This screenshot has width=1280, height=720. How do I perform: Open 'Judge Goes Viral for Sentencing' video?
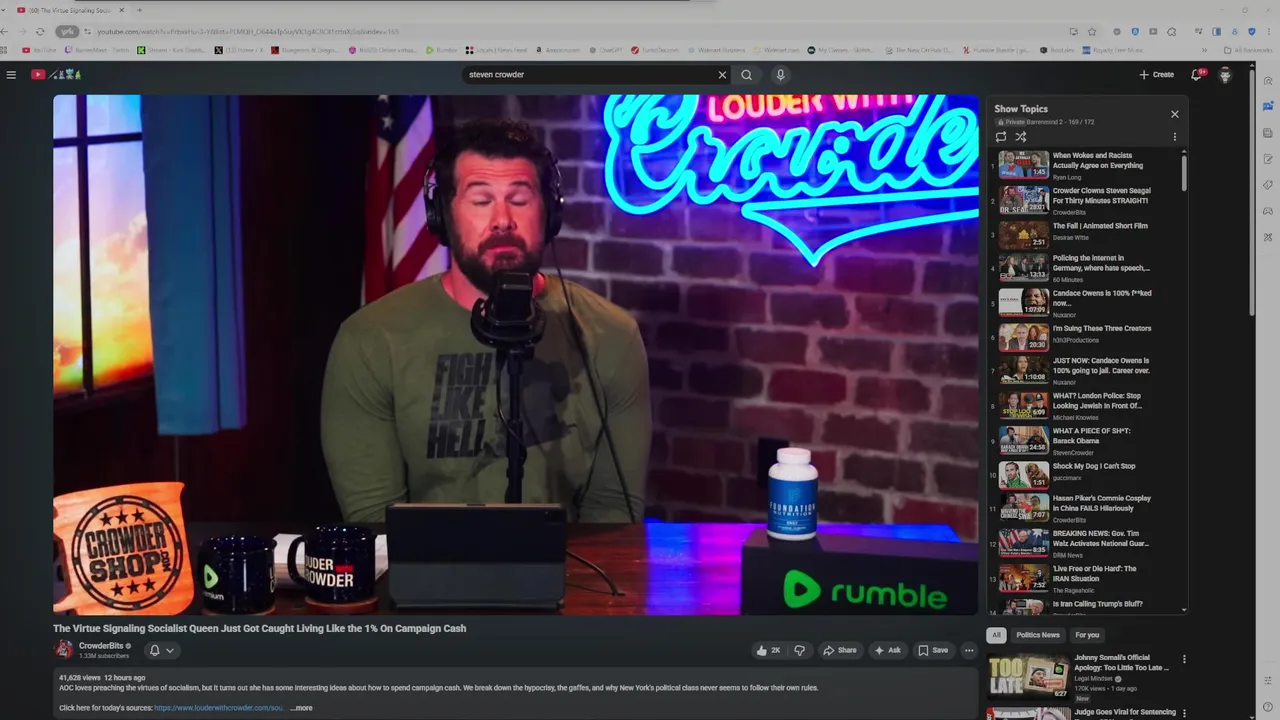[x=1125, y=712]
